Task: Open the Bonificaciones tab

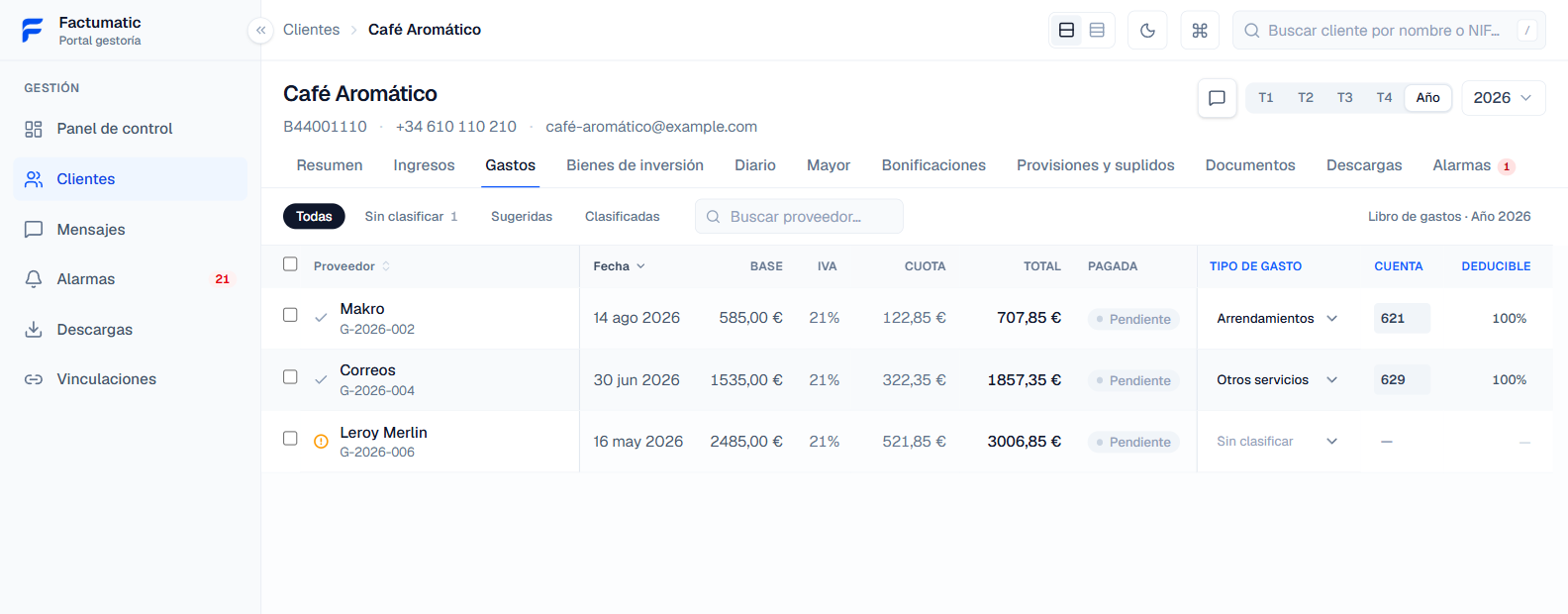Action: coord(933,165)
